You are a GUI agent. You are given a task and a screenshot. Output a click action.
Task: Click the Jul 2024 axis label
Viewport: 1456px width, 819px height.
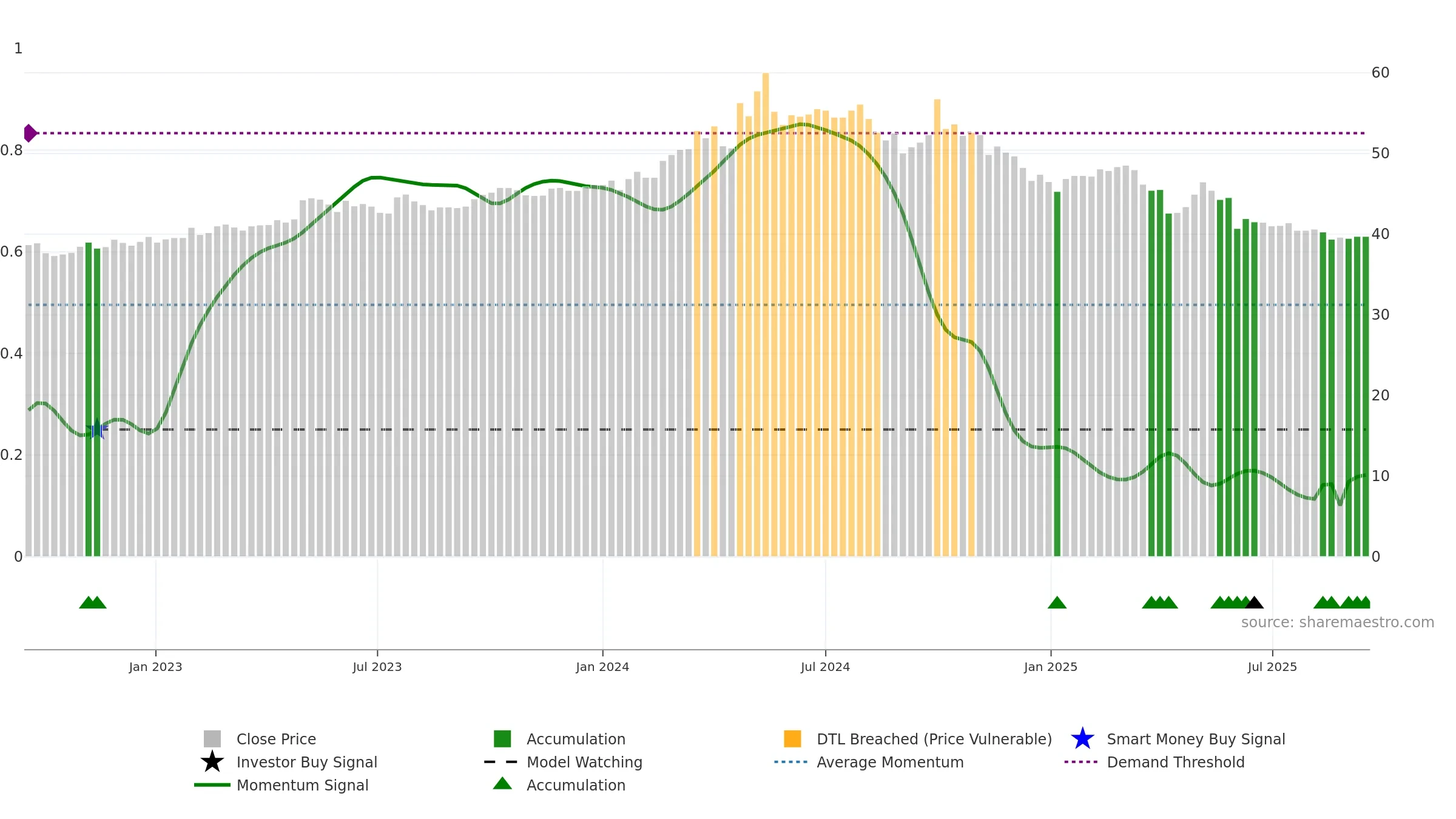pos(825,667)
